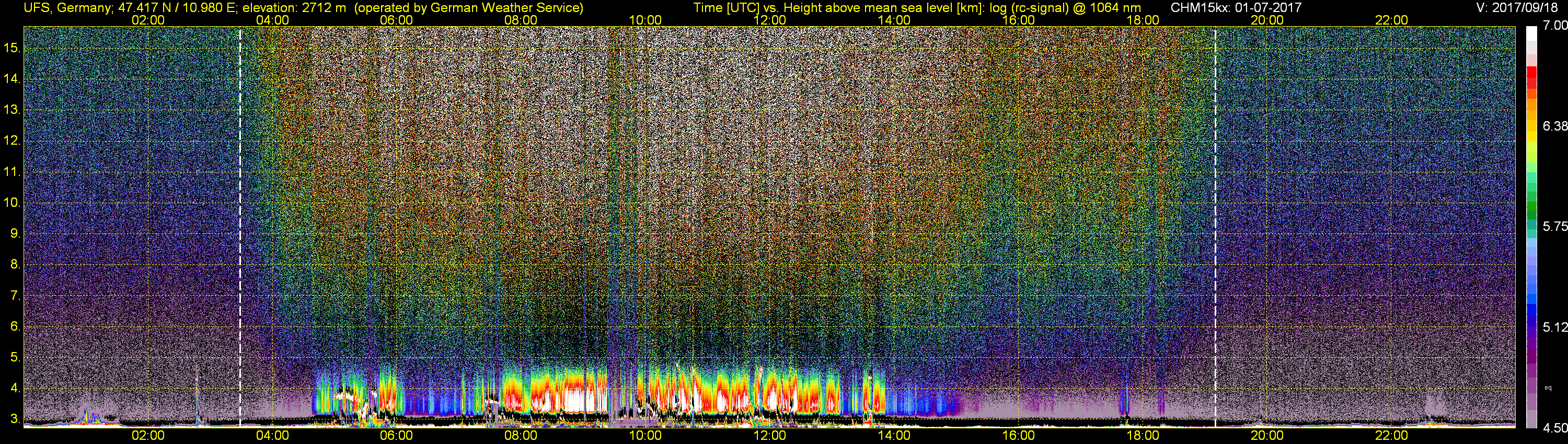Click the white dashed vertical line after 19:00
This screenshot has width=1568, height=444.
1215,225
